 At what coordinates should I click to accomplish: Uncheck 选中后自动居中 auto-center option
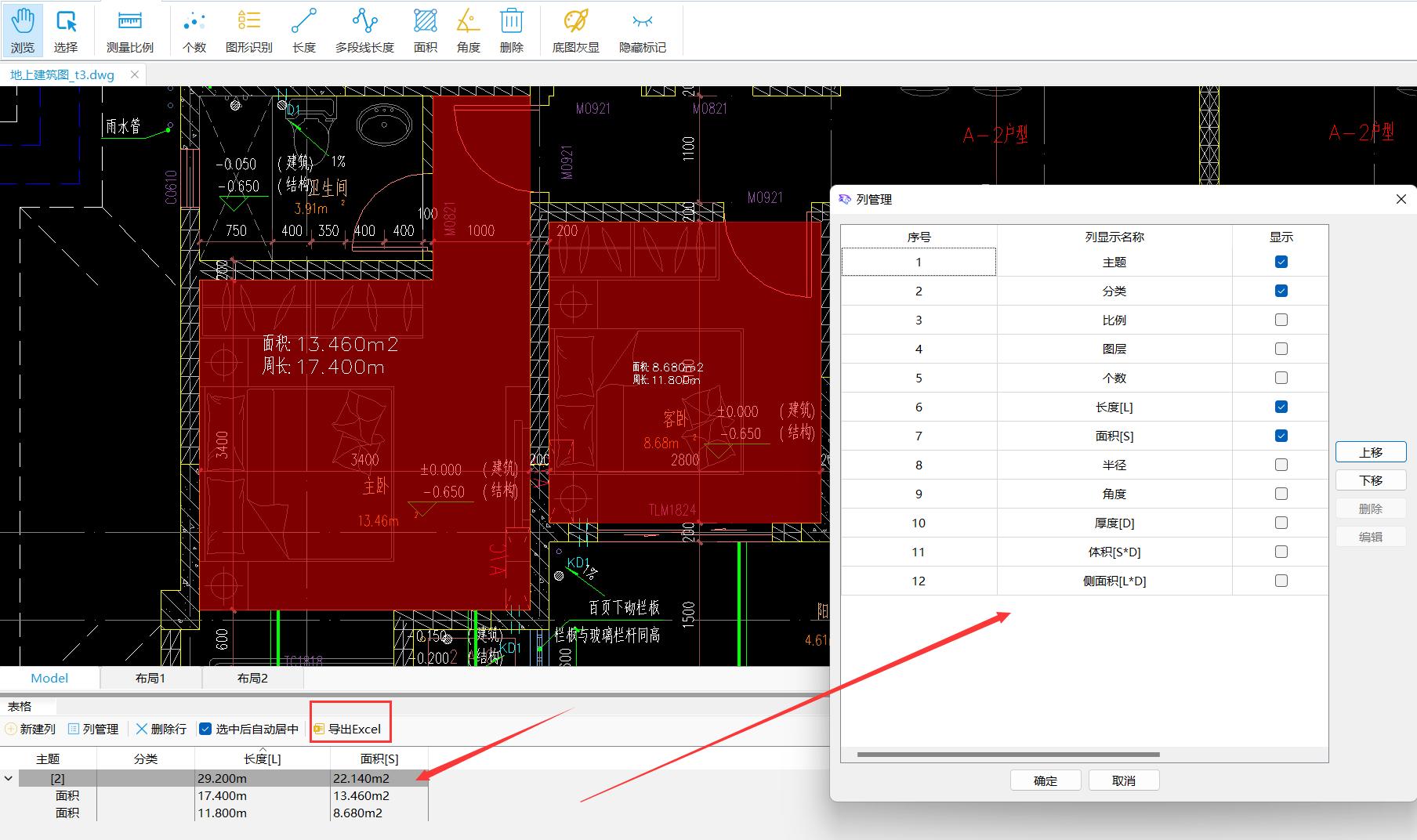tap(205, 729)
